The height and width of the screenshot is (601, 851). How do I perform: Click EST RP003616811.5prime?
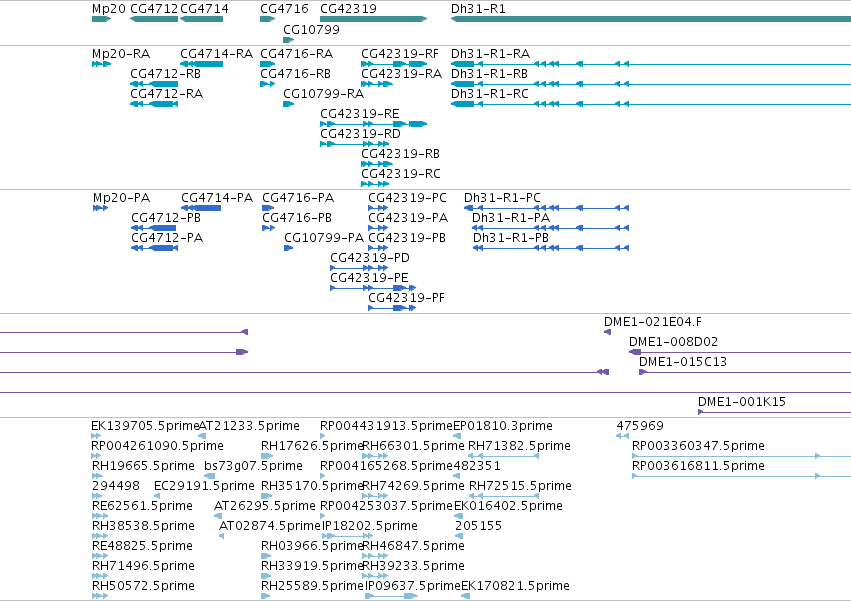pos(698,466)
